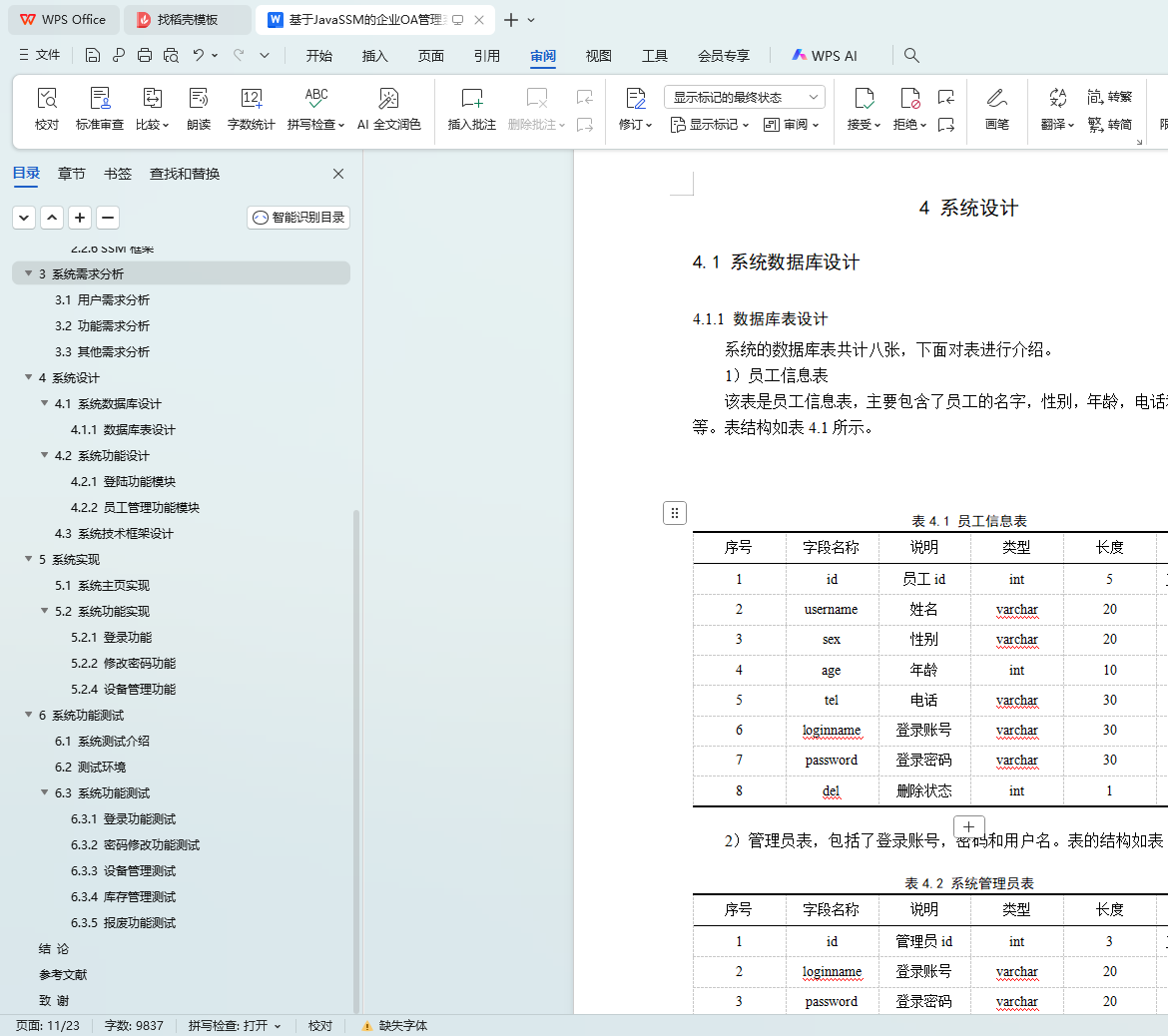The image size is (1168, 1036).
Task: Move outline level up arrow button
Action: coord(51,218)
